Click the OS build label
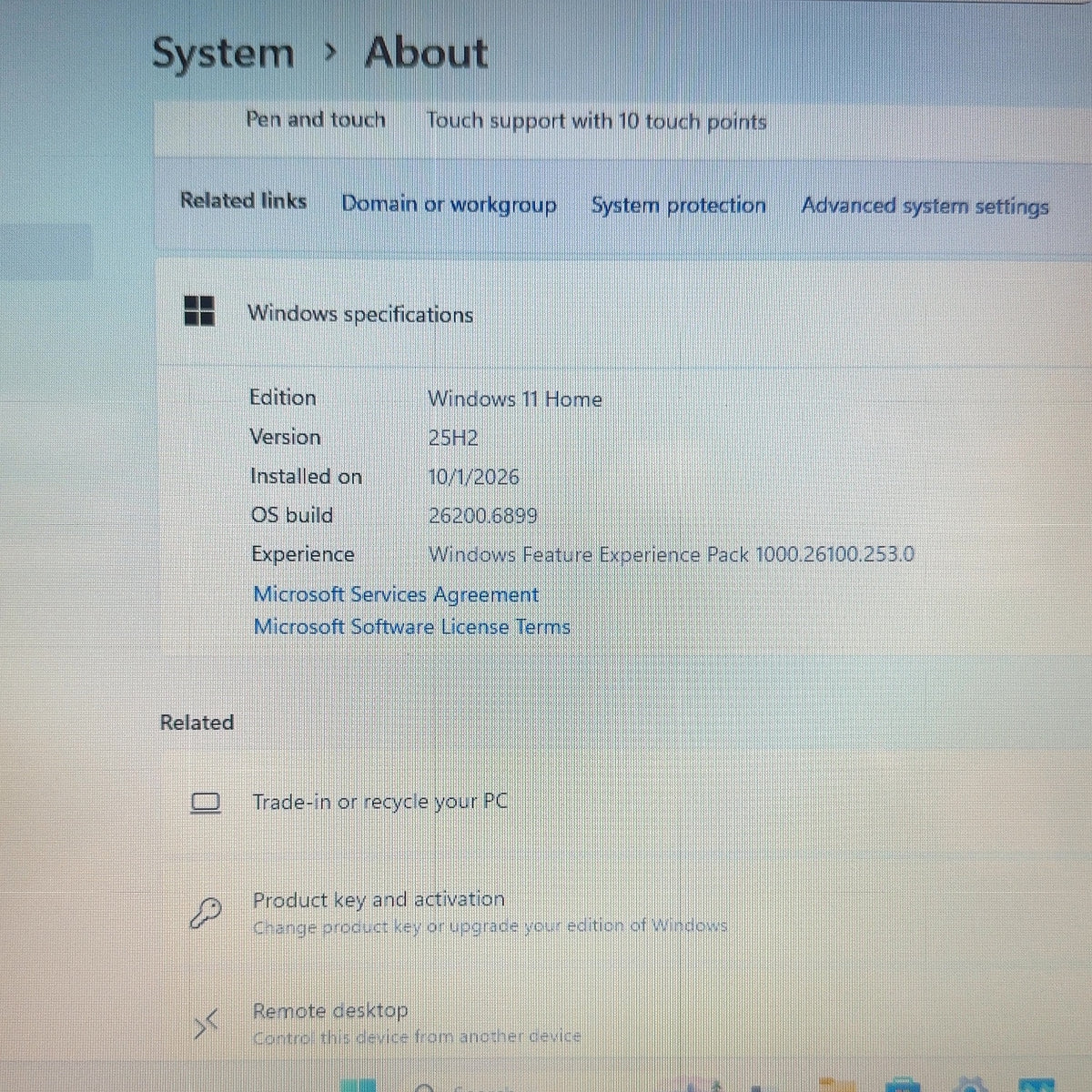The height and width of the screenshot is (1092, 1092). click(292, 515)
